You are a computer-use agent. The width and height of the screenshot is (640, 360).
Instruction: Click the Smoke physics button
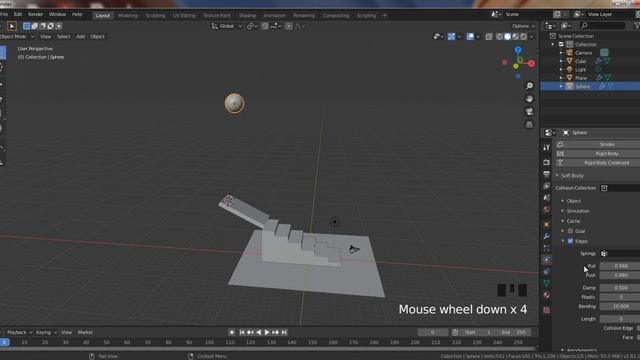(x=598, y=144)
